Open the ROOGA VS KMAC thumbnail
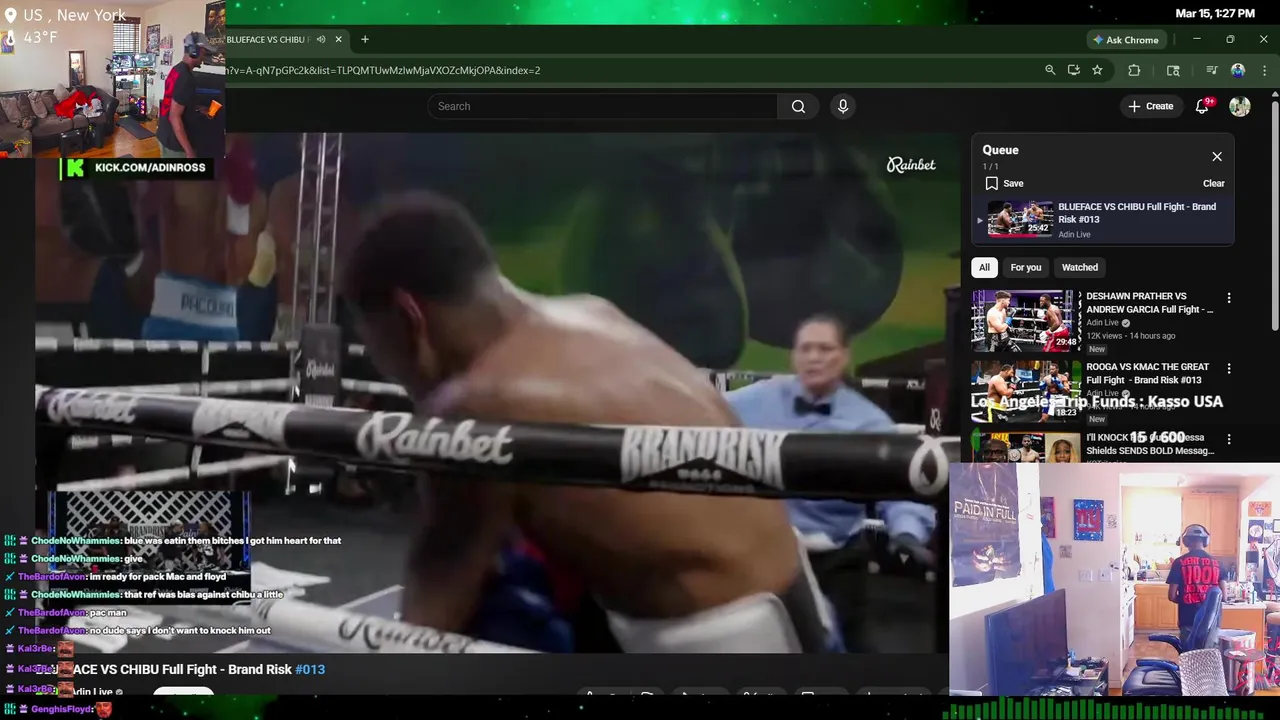Image resolution: width=1280 pixels, height=720 pixels. coord(1026,391)
